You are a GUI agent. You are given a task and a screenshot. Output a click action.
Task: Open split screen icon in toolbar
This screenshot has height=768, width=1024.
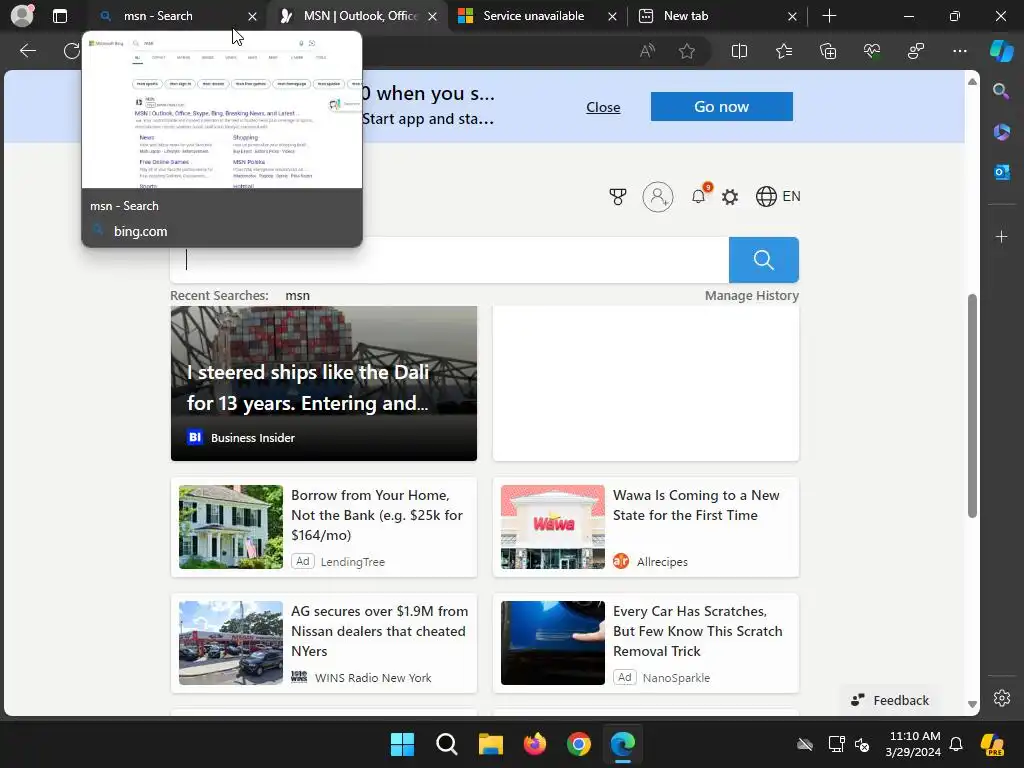point(739,51)
